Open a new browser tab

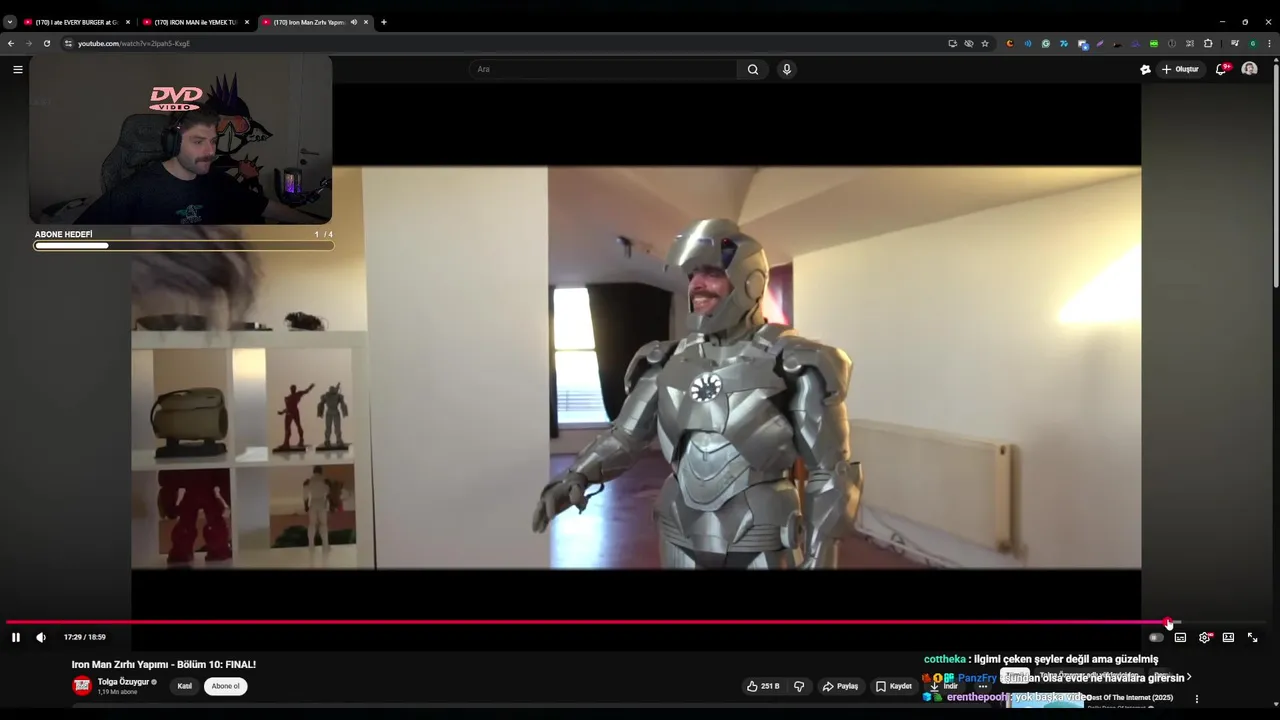click(383, 22)
